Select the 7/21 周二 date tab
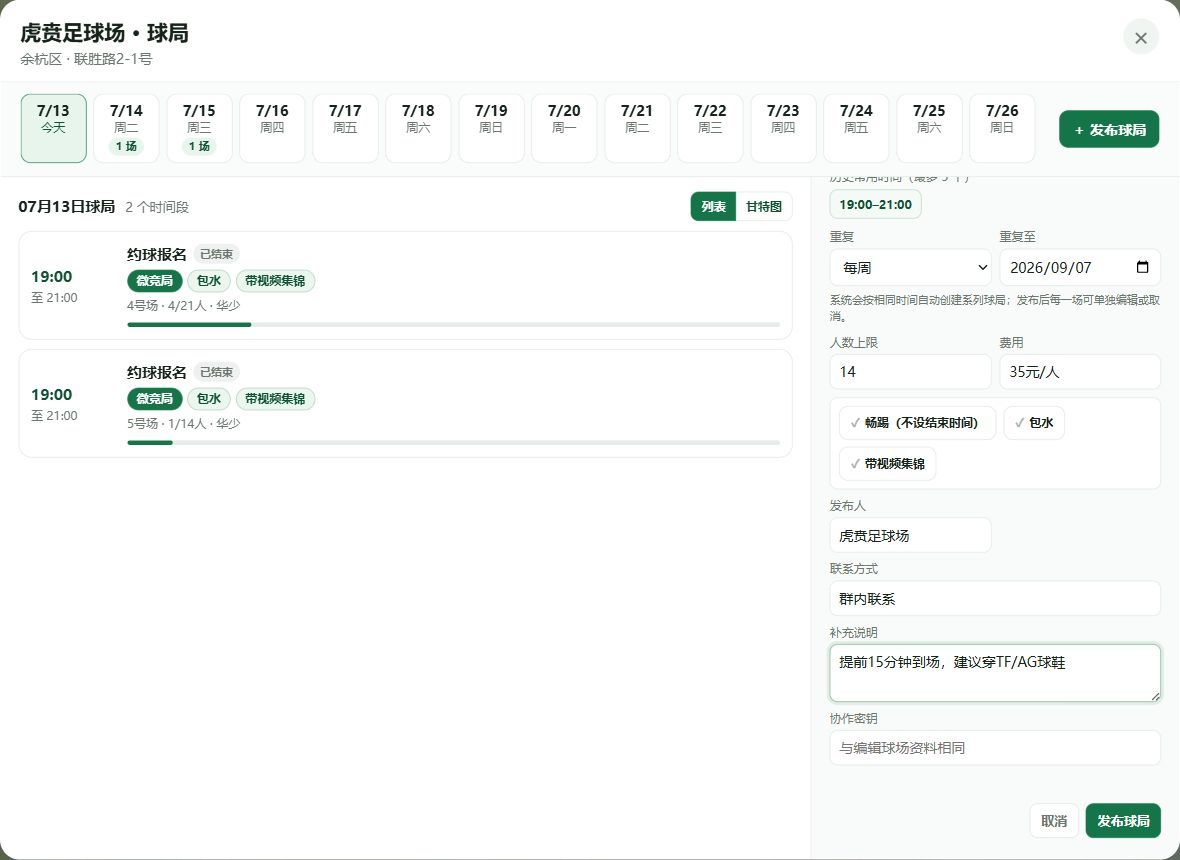 (637, 128)
